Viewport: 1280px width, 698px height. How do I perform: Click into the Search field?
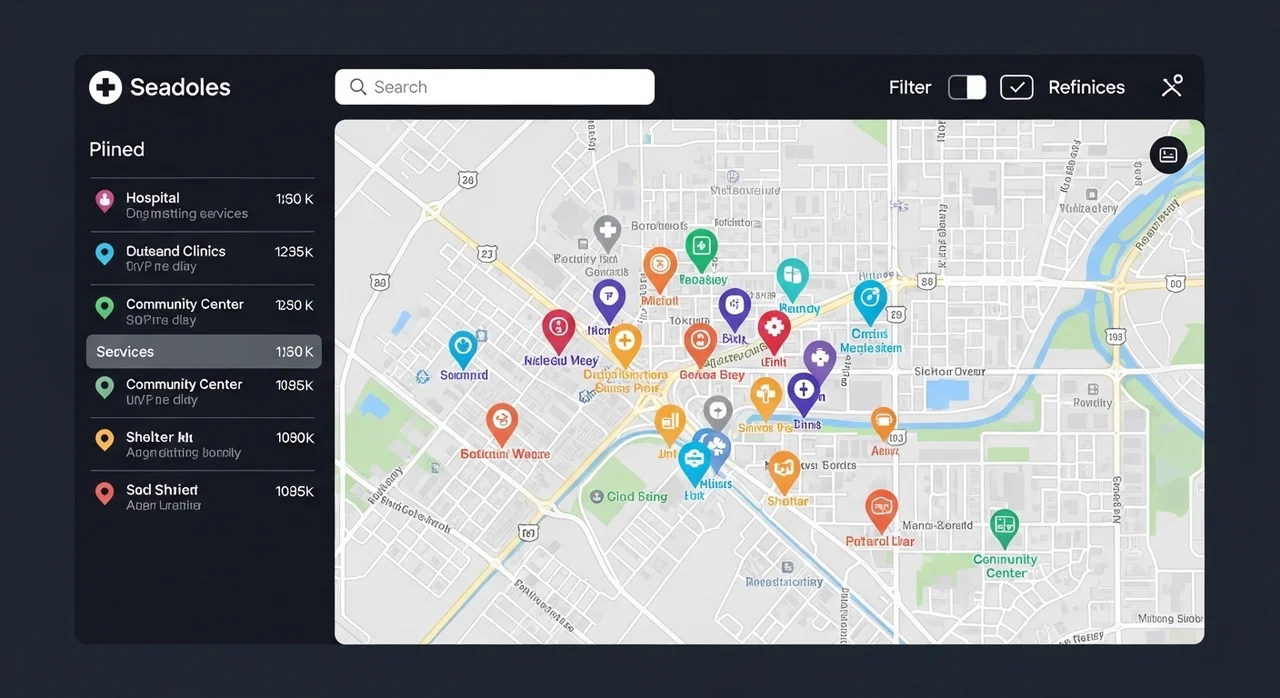pyautogui.click(x=494, y=87)
